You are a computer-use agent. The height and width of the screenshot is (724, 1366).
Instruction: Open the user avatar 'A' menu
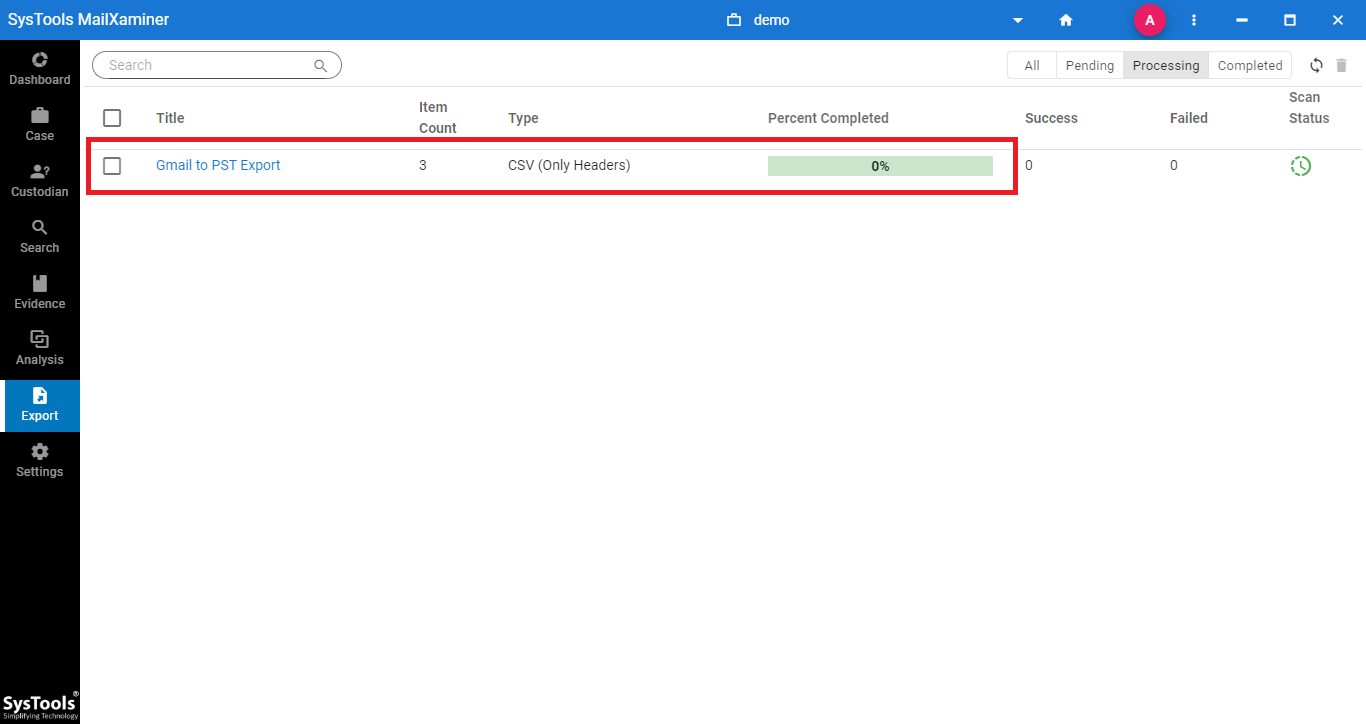[1149, 20]
